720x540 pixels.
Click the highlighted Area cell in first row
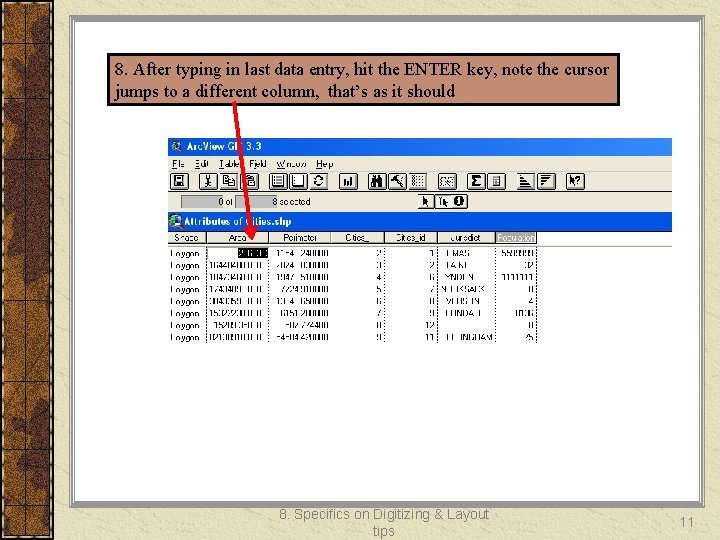[x=253, y=253]
